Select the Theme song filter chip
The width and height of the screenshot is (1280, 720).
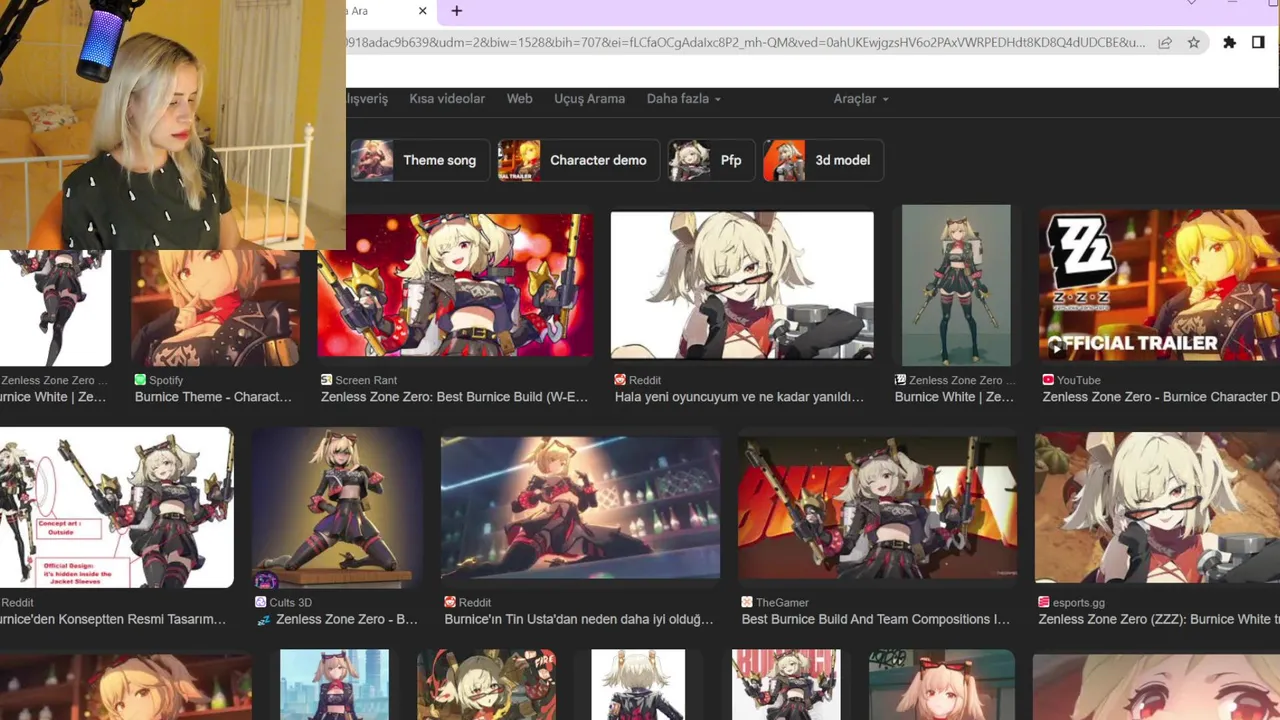coord(419,160)
